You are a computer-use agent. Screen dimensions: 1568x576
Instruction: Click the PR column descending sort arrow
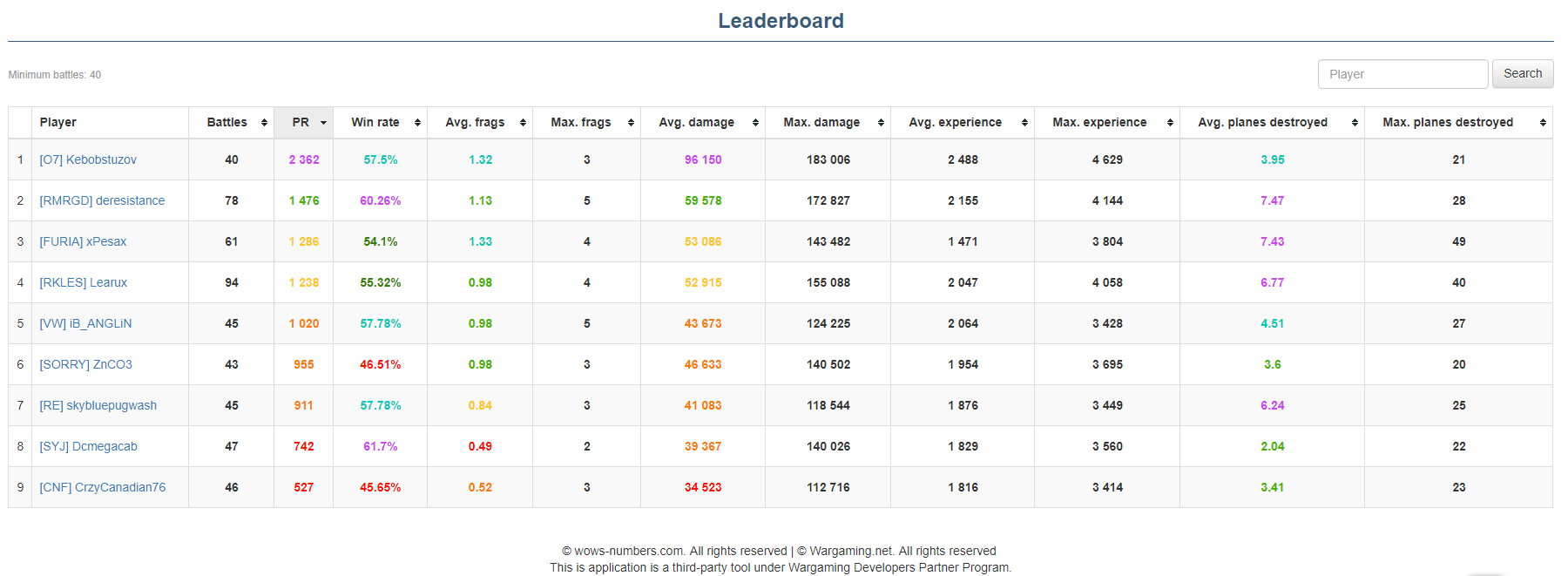coord(323,123)
